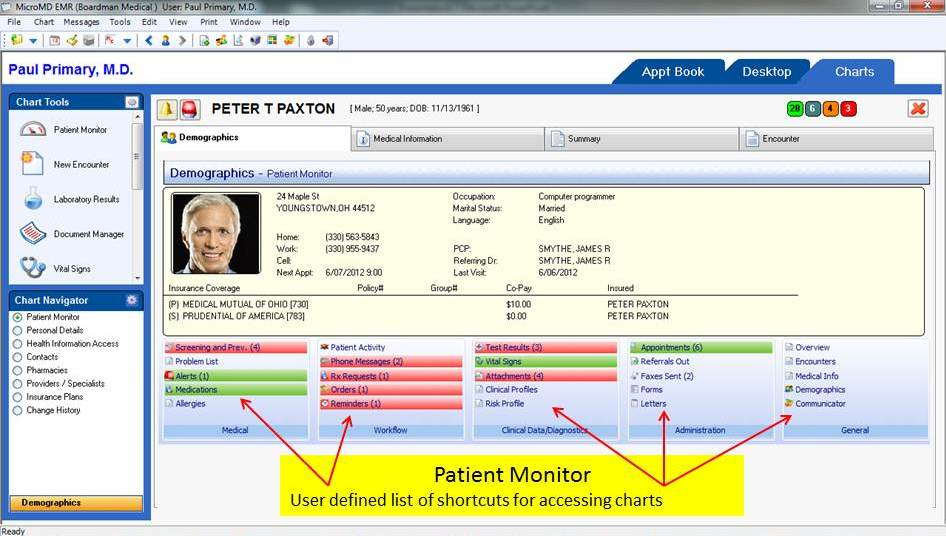
Task: Open Test Results (3) shortcut
Action: click(546, 347)
